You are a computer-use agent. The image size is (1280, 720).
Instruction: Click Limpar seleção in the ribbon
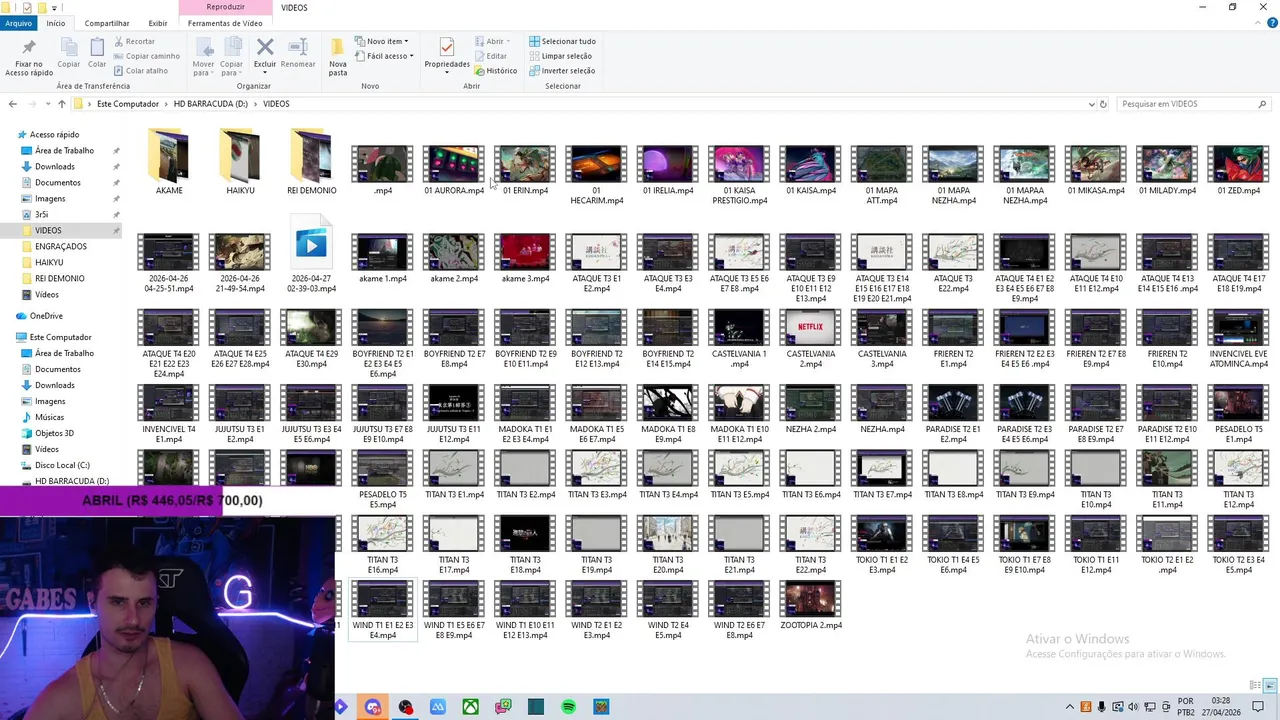560,56
